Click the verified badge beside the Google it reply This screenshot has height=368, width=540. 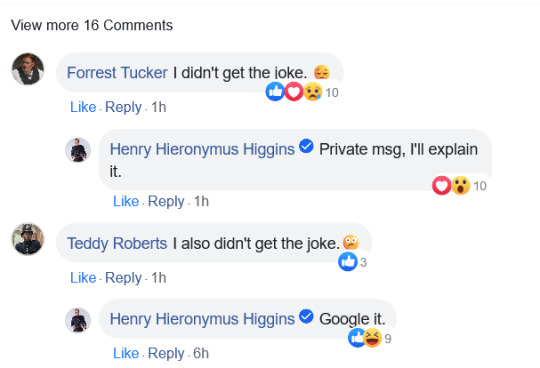tap(306, 316)
